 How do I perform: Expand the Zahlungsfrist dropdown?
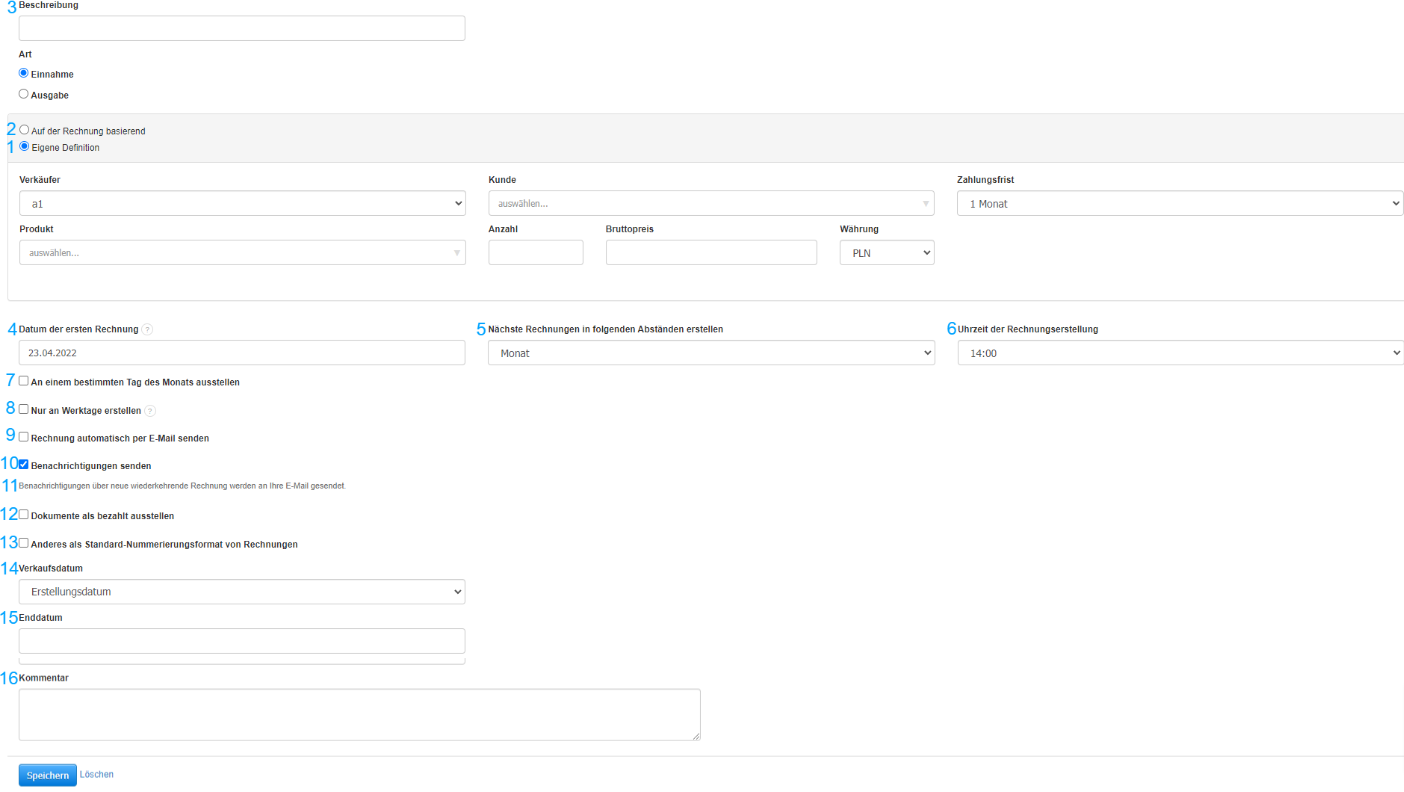pyautogui.click(x=1179, y=204)
